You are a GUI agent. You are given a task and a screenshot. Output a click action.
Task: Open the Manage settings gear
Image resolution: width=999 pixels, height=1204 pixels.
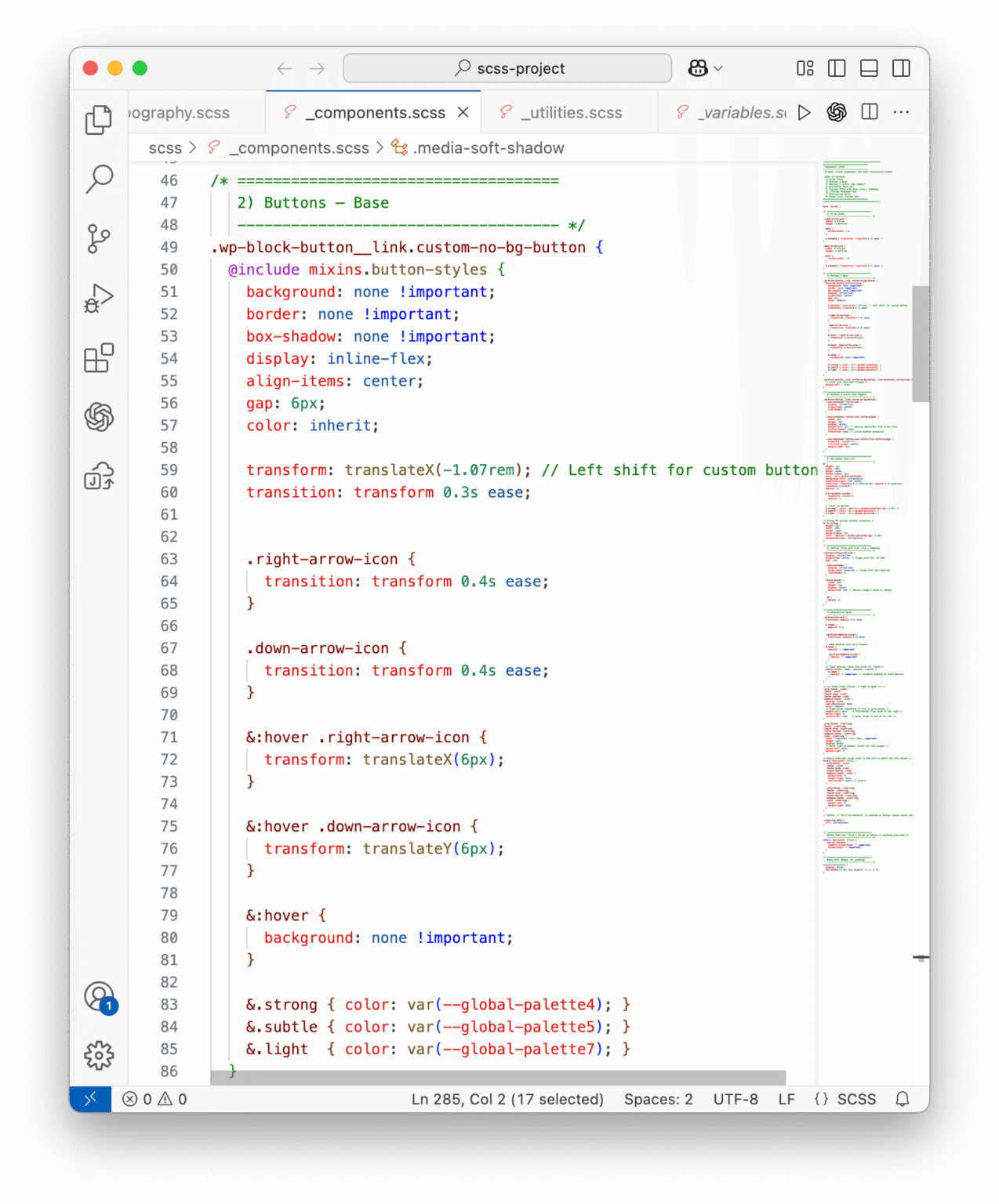coord(99,1055)
